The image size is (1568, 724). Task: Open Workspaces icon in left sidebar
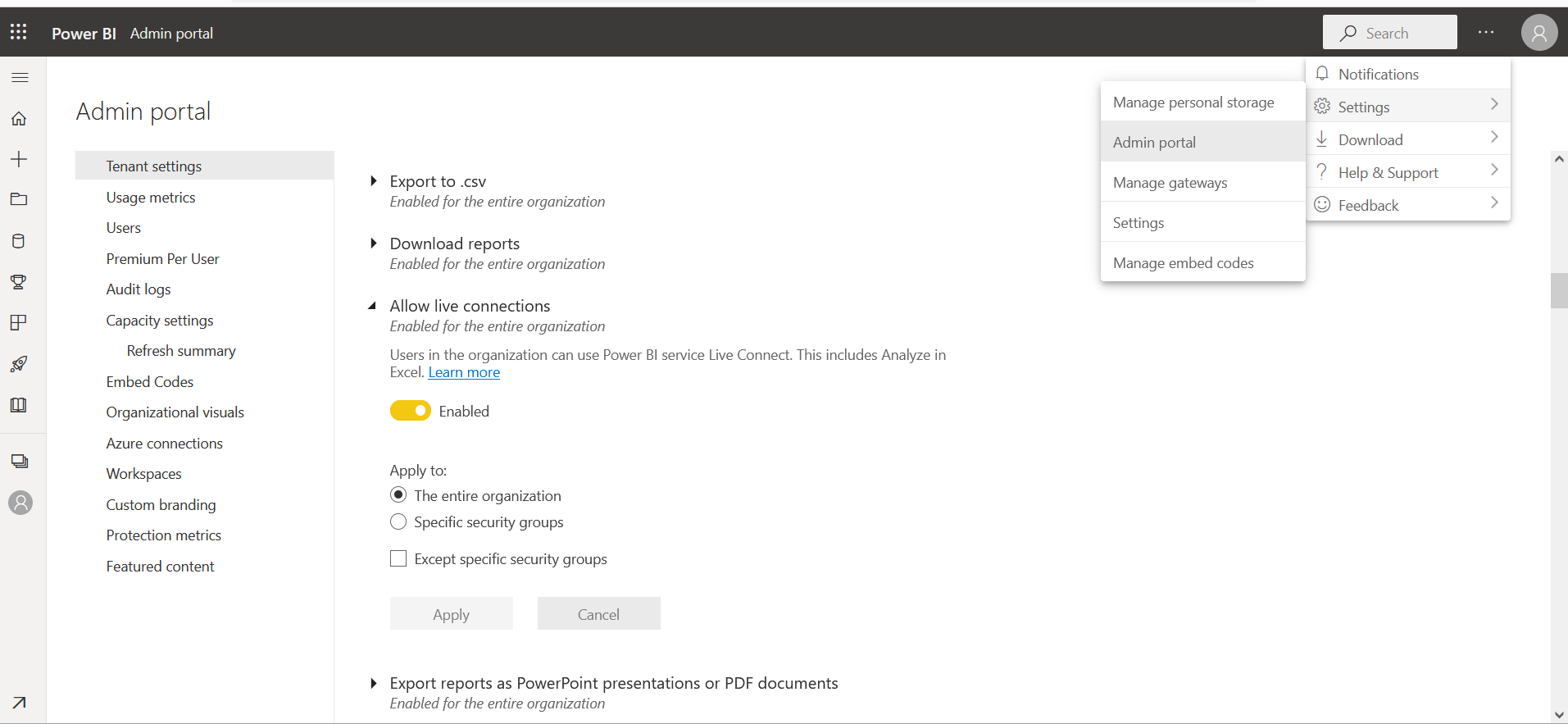[20, 462]
